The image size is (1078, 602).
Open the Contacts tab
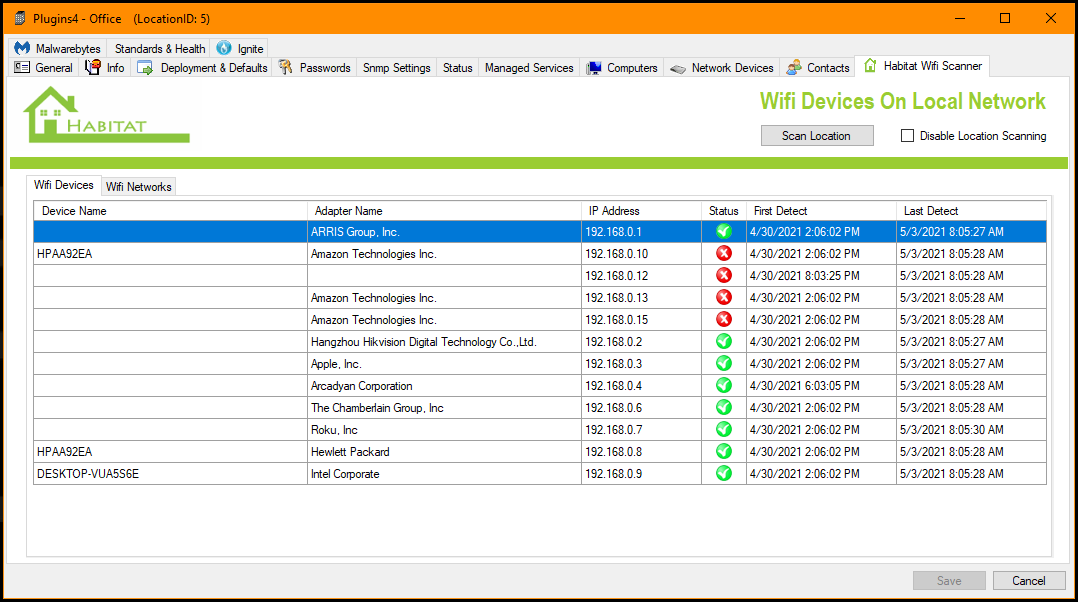pos(818,68)
